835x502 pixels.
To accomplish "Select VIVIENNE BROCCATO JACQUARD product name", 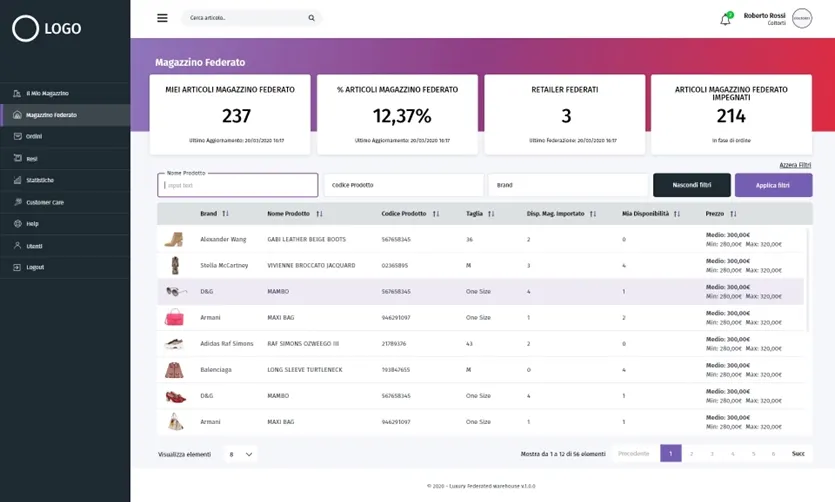I will tap(311, 265).
